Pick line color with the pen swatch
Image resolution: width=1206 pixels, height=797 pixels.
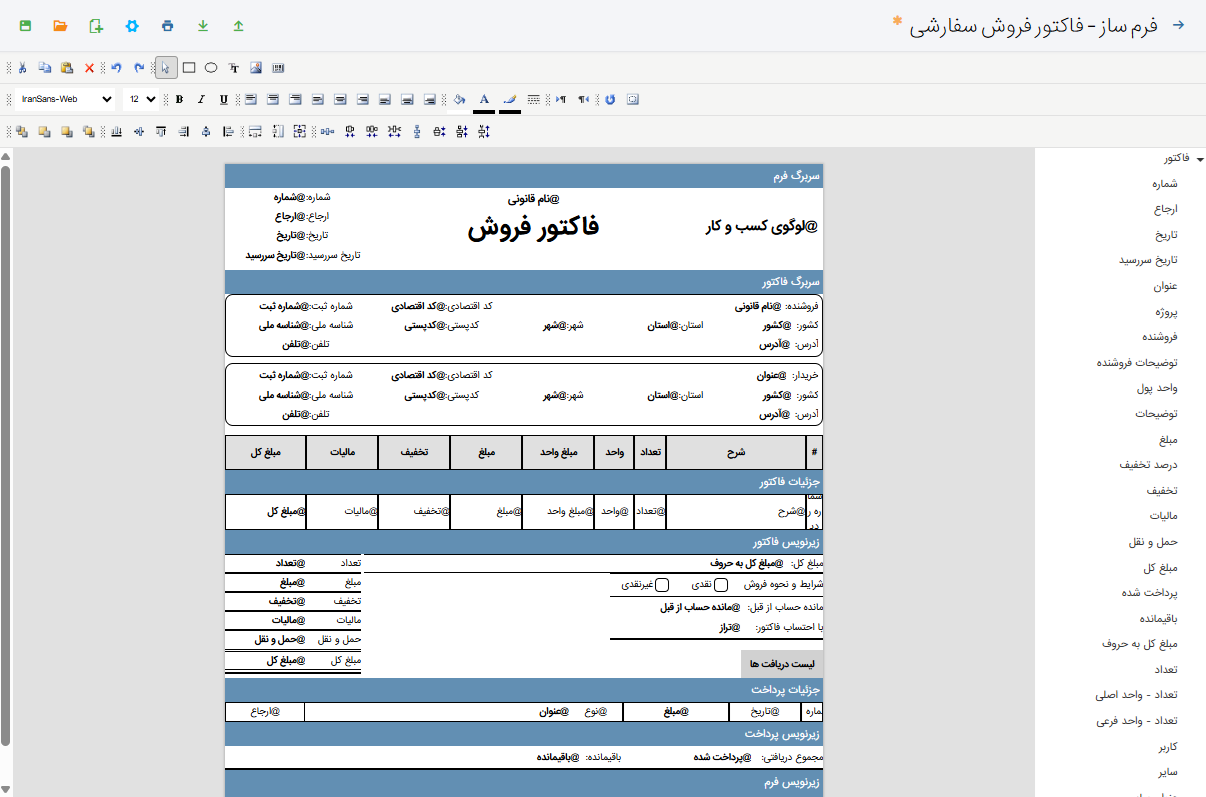click(x=510, y=100)
